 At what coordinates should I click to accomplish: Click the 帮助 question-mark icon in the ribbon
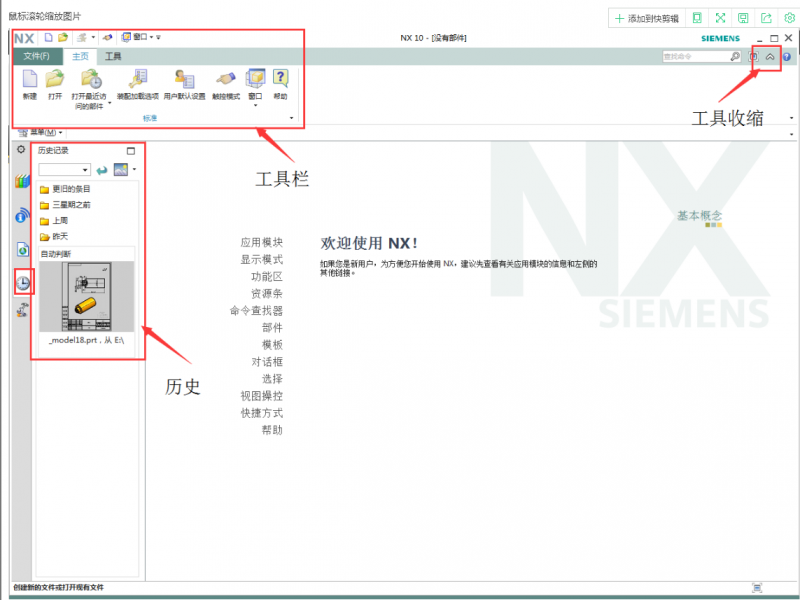(x=280, y=78)
